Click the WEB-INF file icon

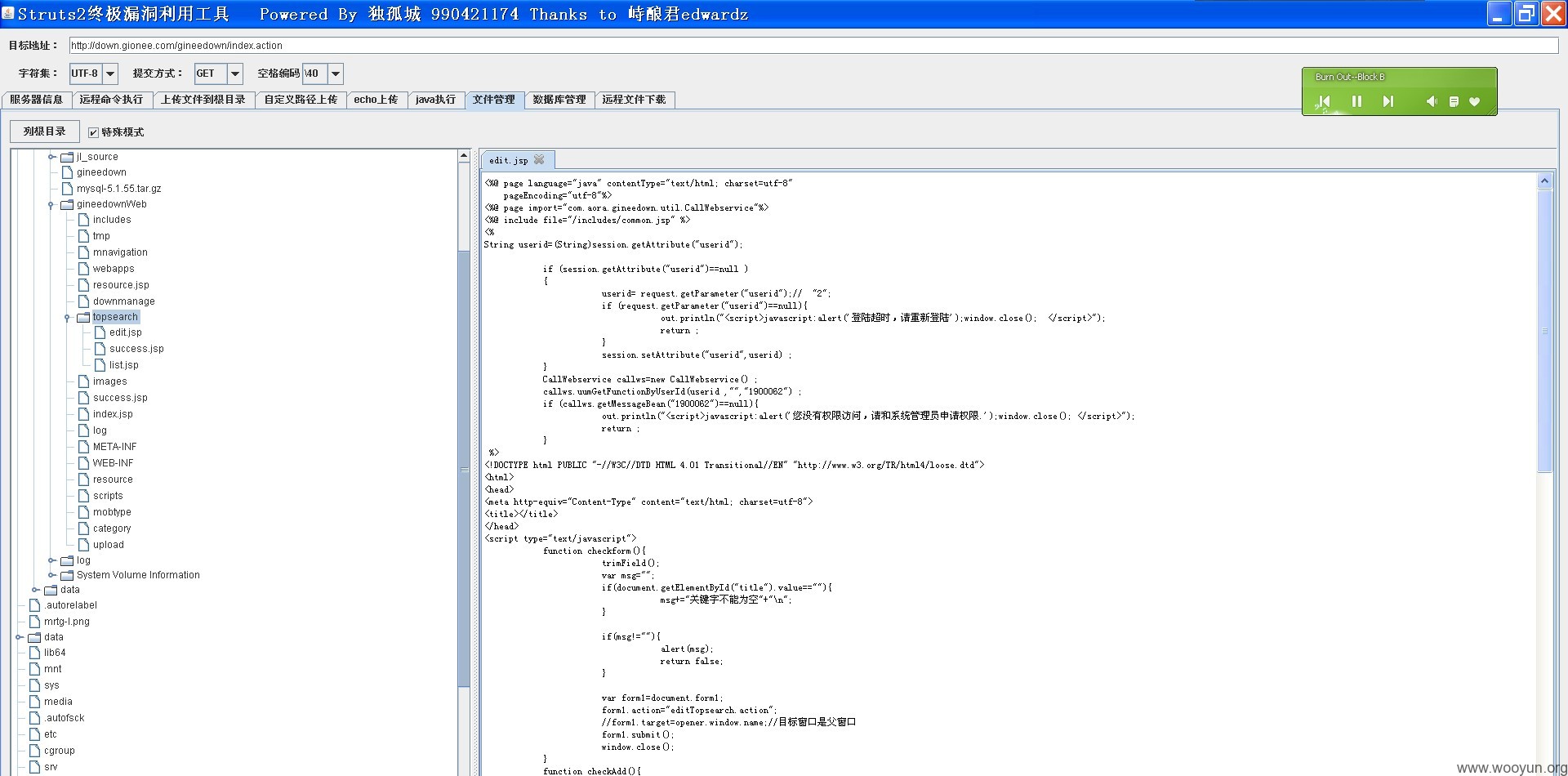(x=83, y=463)
